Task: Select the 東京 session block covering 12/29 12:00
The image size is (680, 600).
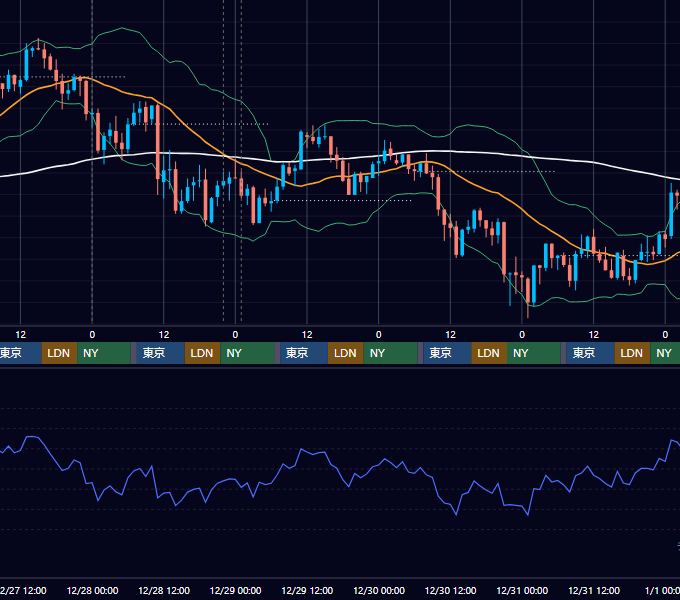Action: tap(304, 353)
